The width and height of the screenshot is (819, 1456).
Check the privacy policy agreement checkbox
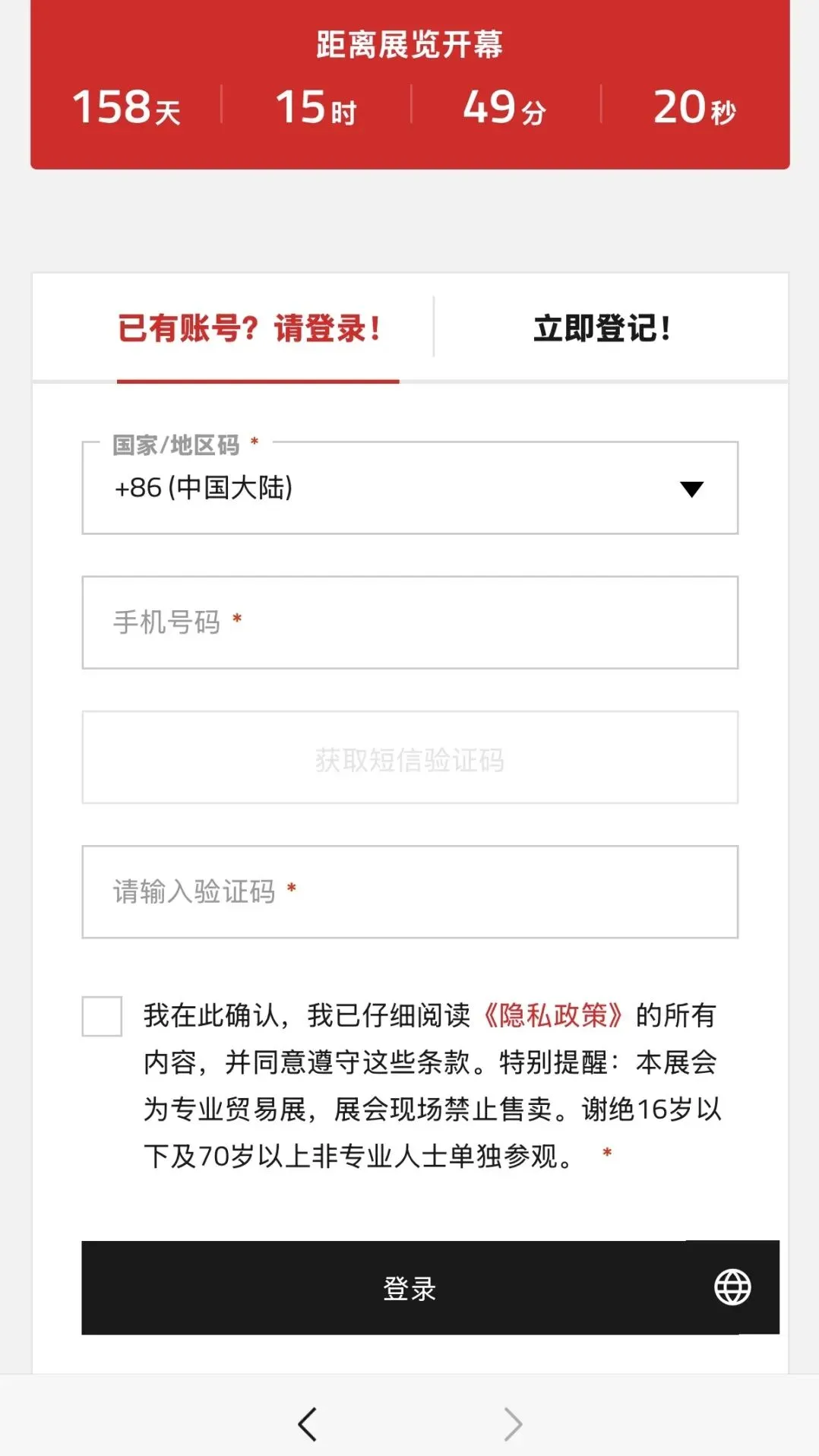(102, 1016)
